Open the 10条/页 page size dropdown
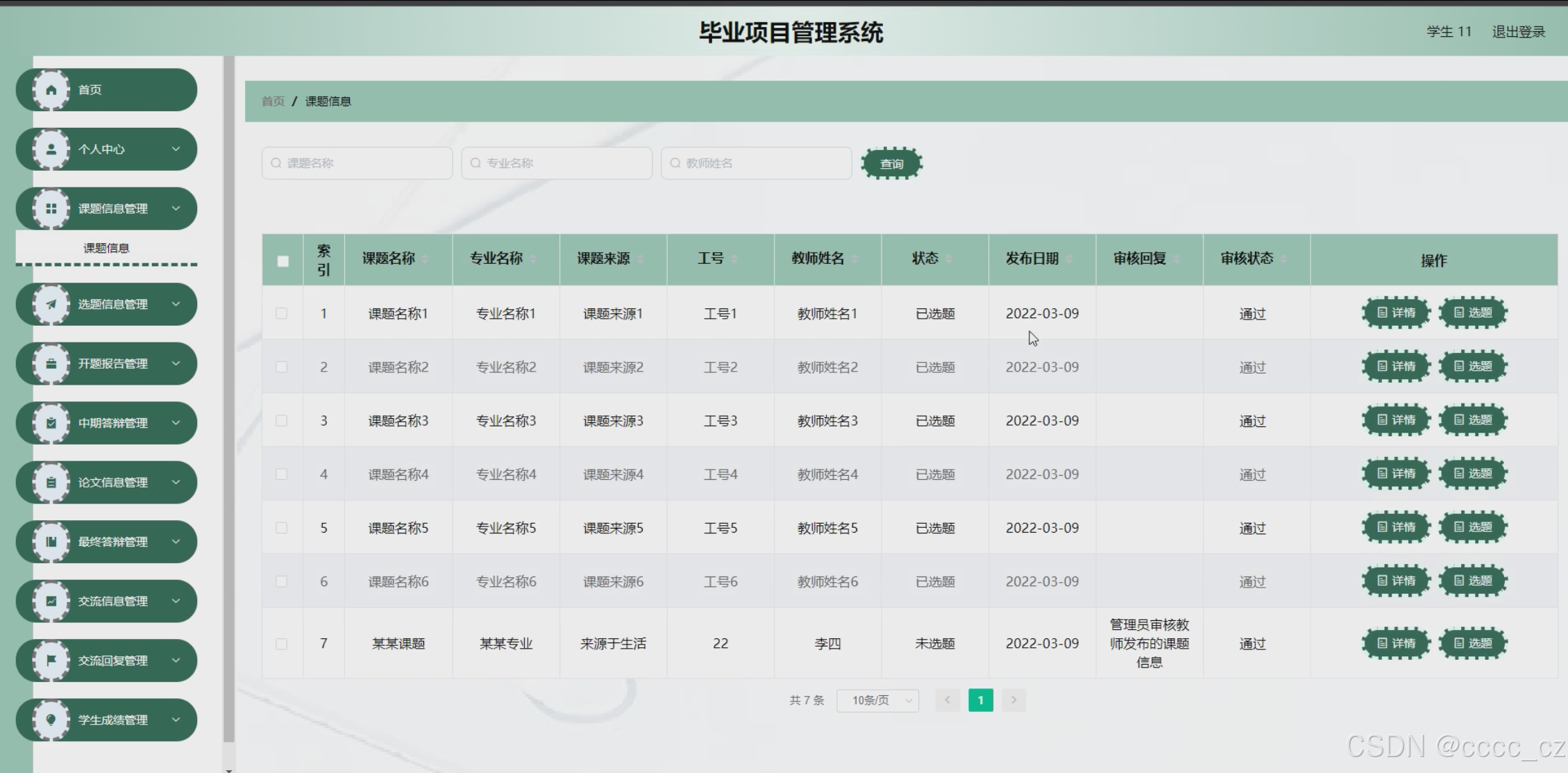Screen dimensions: 1568x773 877,700
